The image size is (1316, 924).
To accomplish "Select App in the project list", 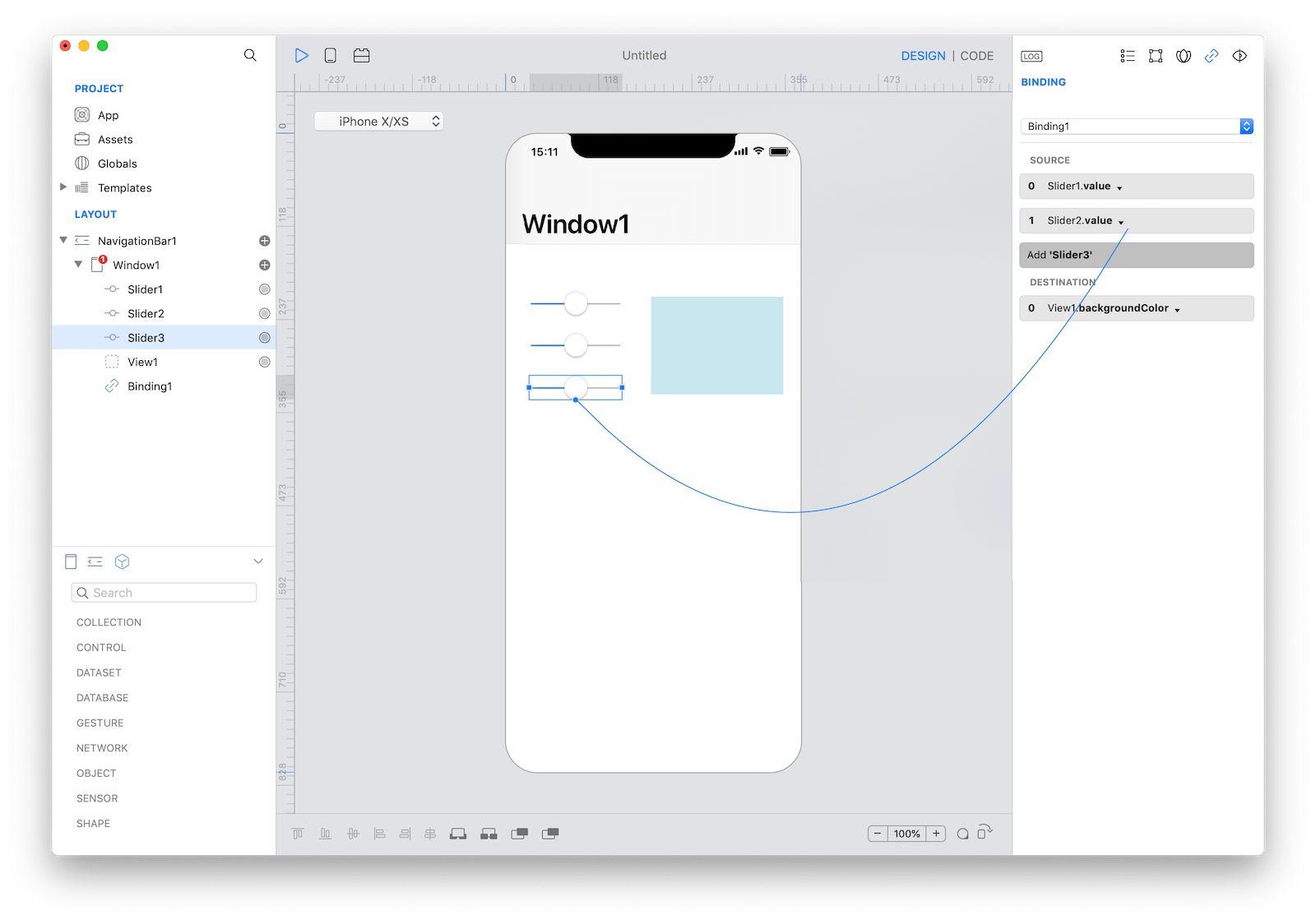I will 108,115.
